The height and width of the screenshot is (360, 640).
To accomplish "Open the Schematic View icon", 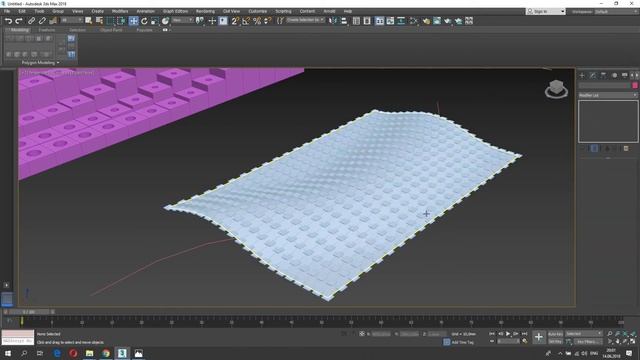I will coord(401,21).
